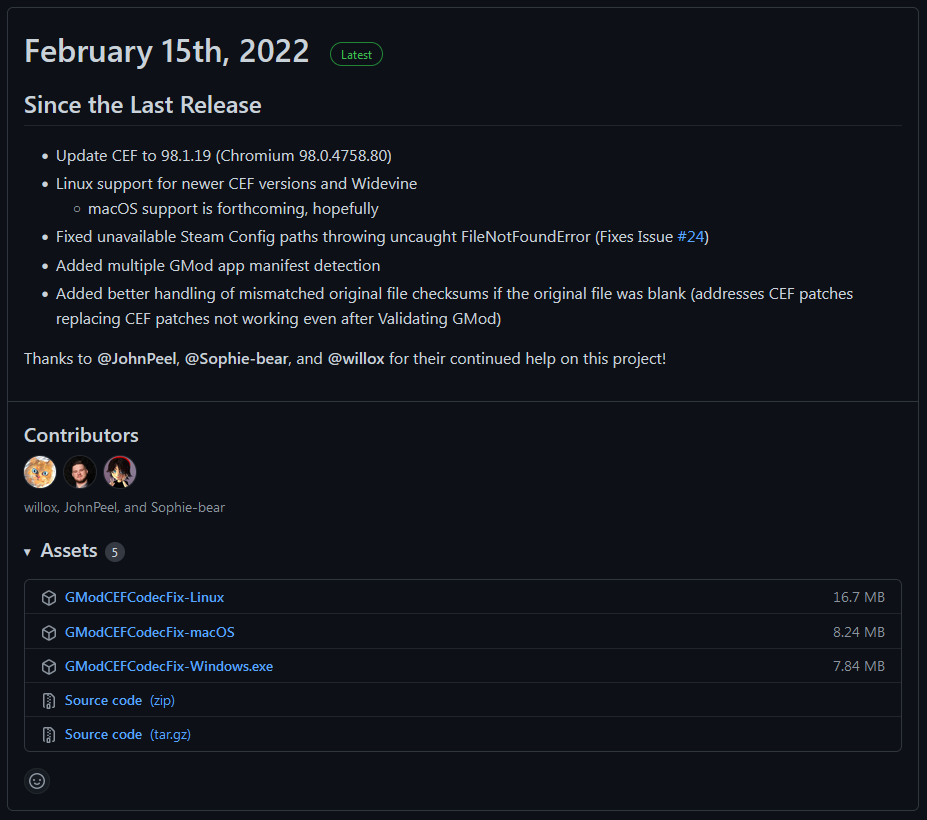Open JohnPeel's contributor avatar

click(x=80, y=472)
